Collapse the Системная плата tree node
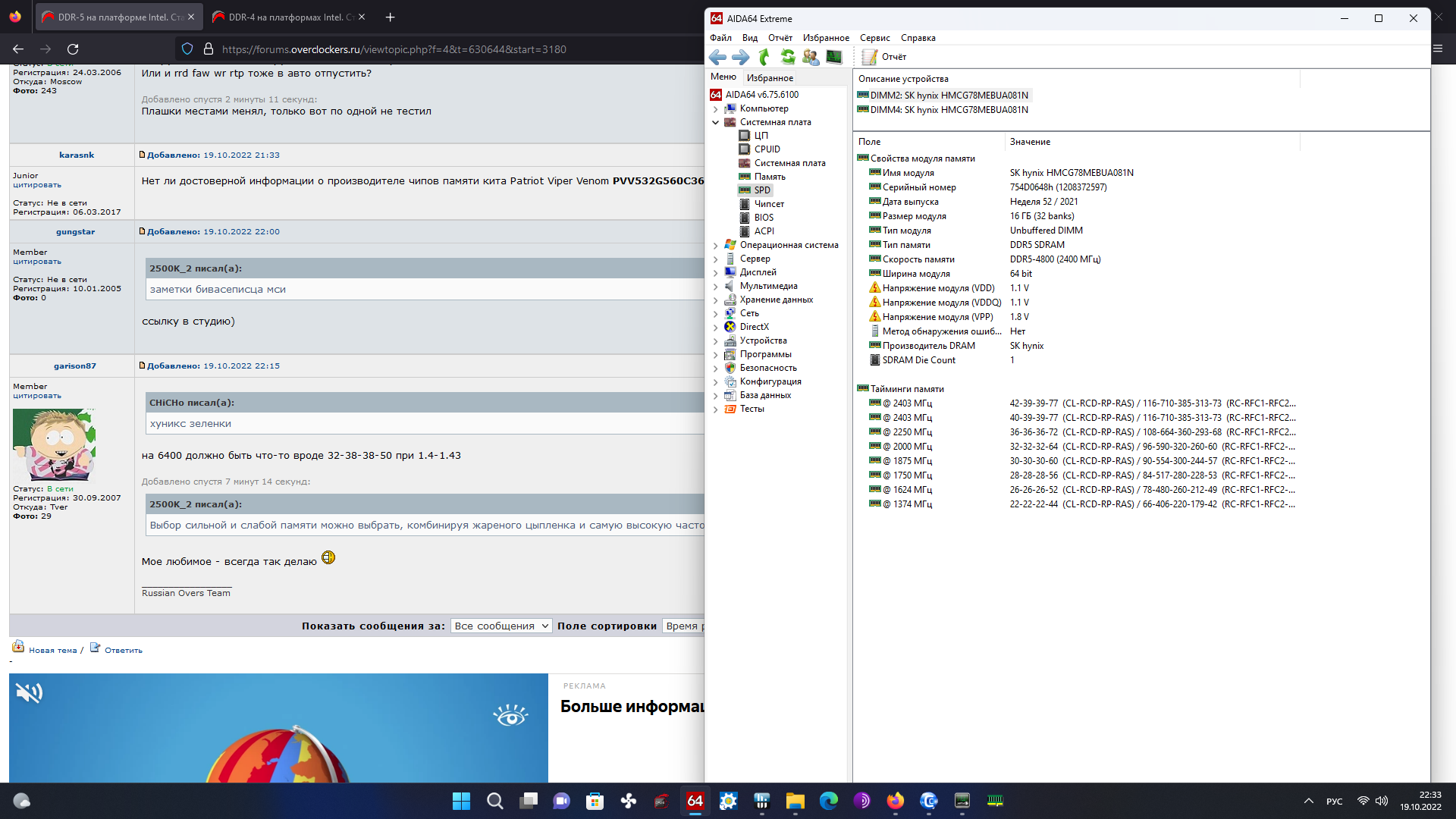The image size is (1456, 819). pyautogui.click(x=715, y=122)
